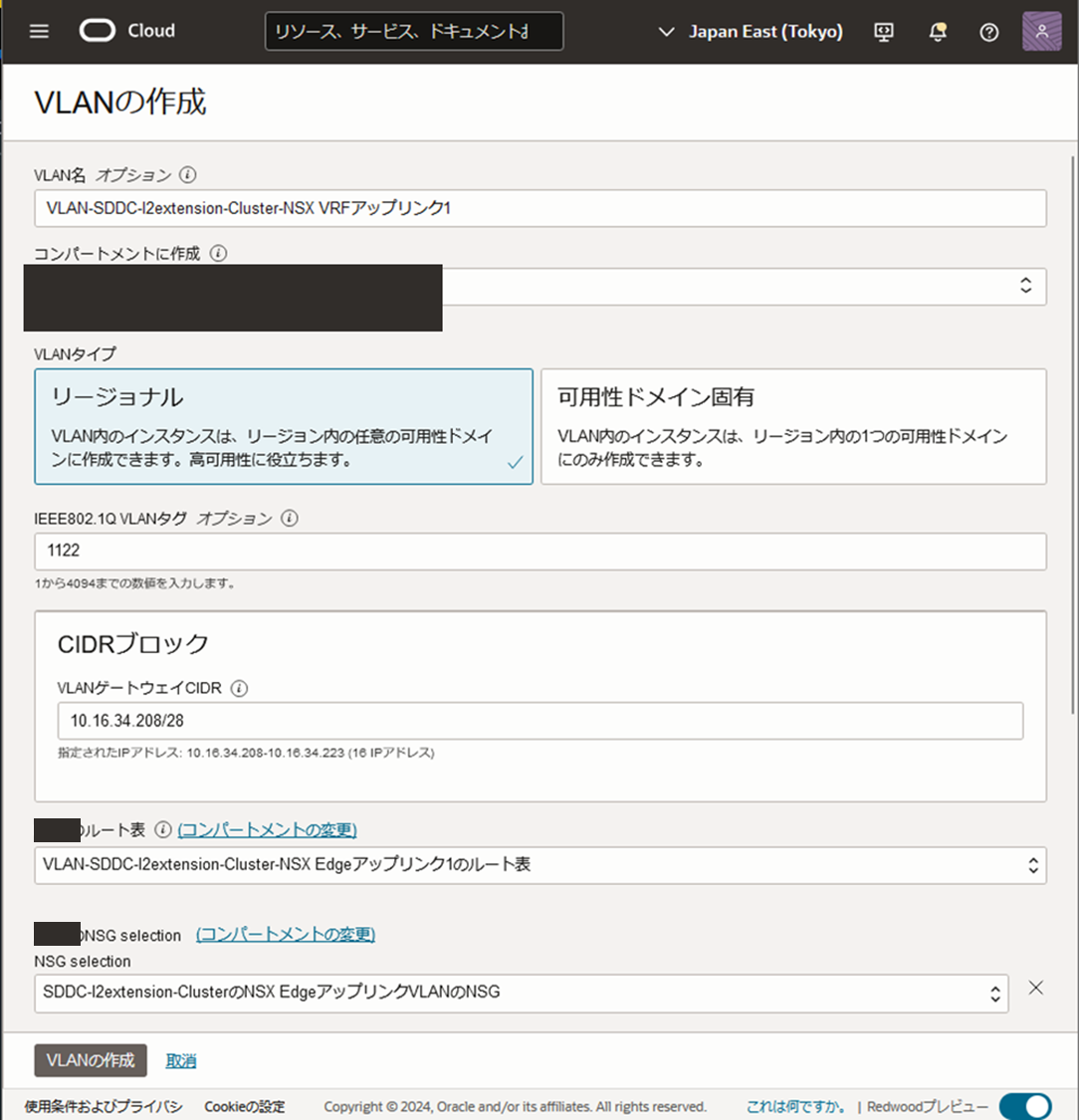
Task: Click the 取消 cancel link
Action: pos(181,1060)
